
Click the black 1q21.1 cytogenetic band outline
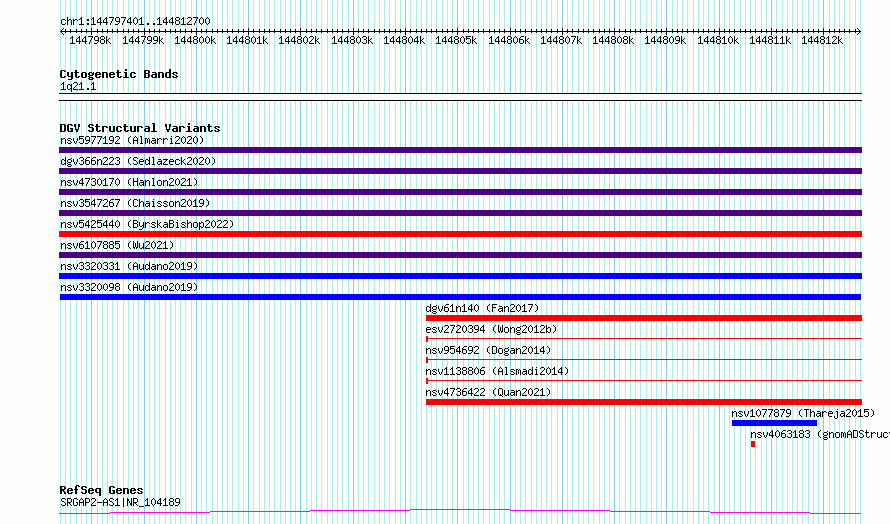pyautogui.click(x=460, y=97)
